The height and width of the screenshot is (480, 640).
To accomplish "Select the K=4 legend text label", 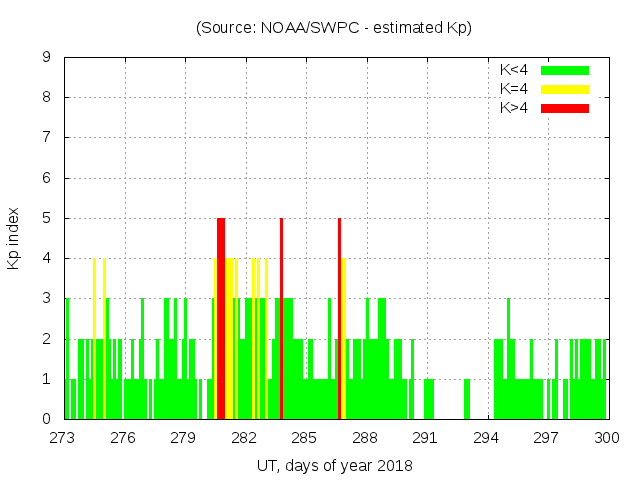I will tap(514, 89).
